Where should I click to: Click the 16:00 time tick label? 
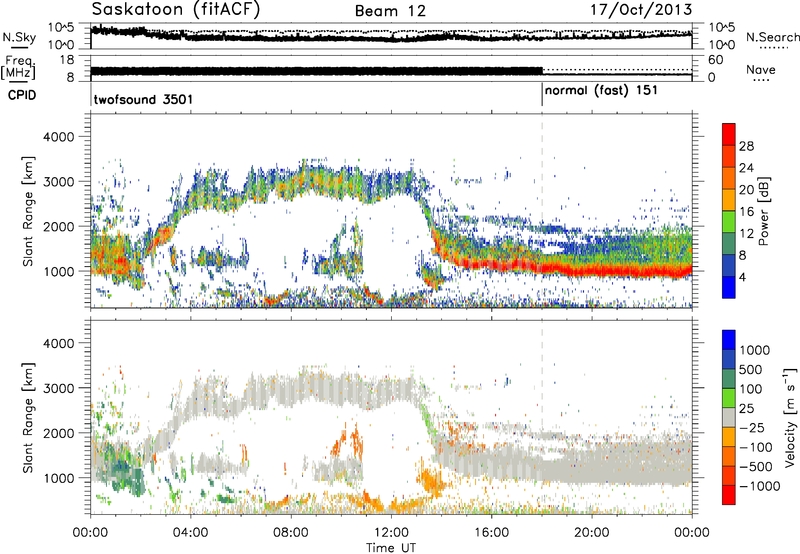(x=491, y=533)
